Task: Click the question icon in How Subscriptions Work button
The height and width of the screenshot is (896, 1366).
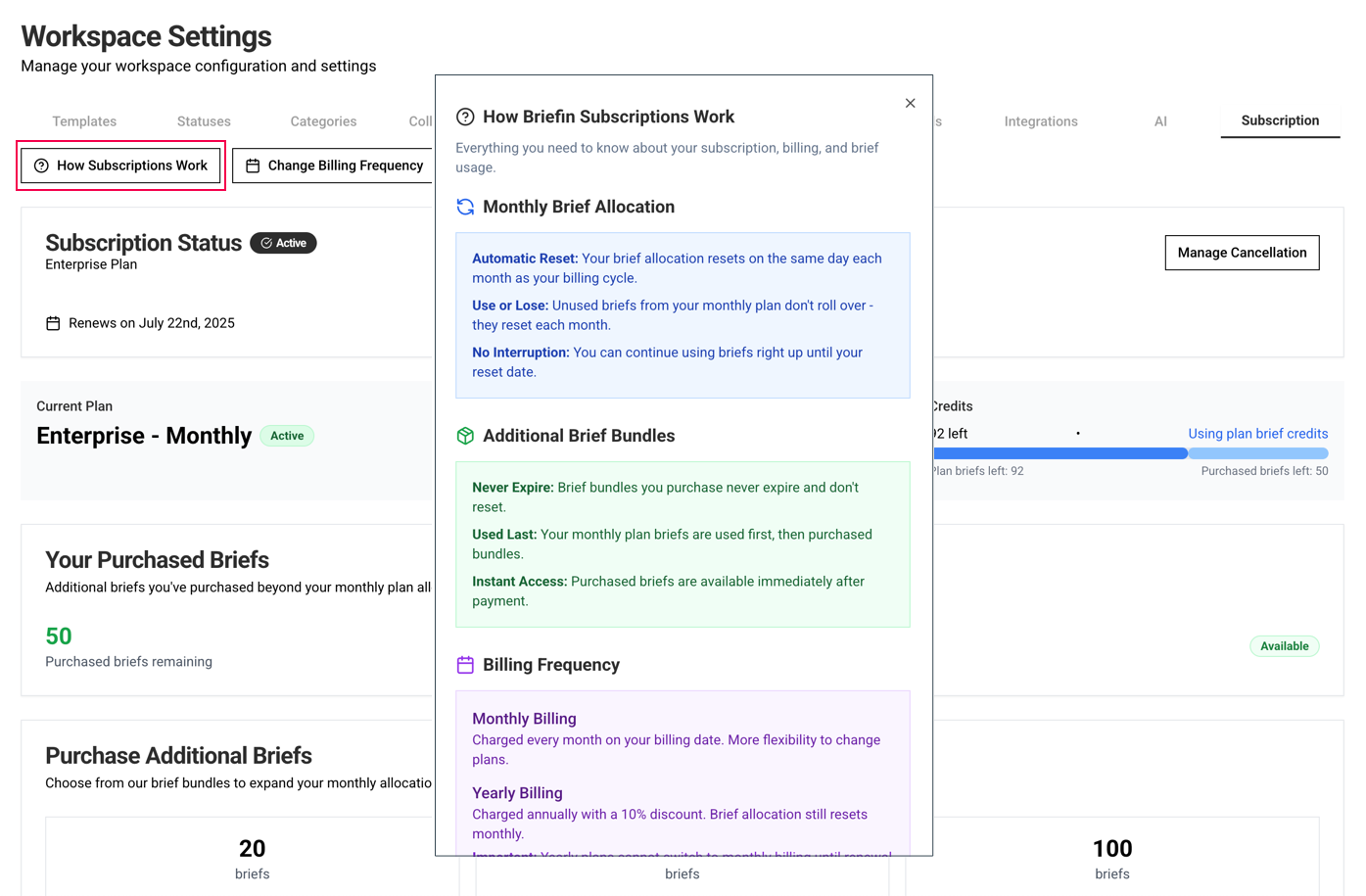Action: (41, 165)
